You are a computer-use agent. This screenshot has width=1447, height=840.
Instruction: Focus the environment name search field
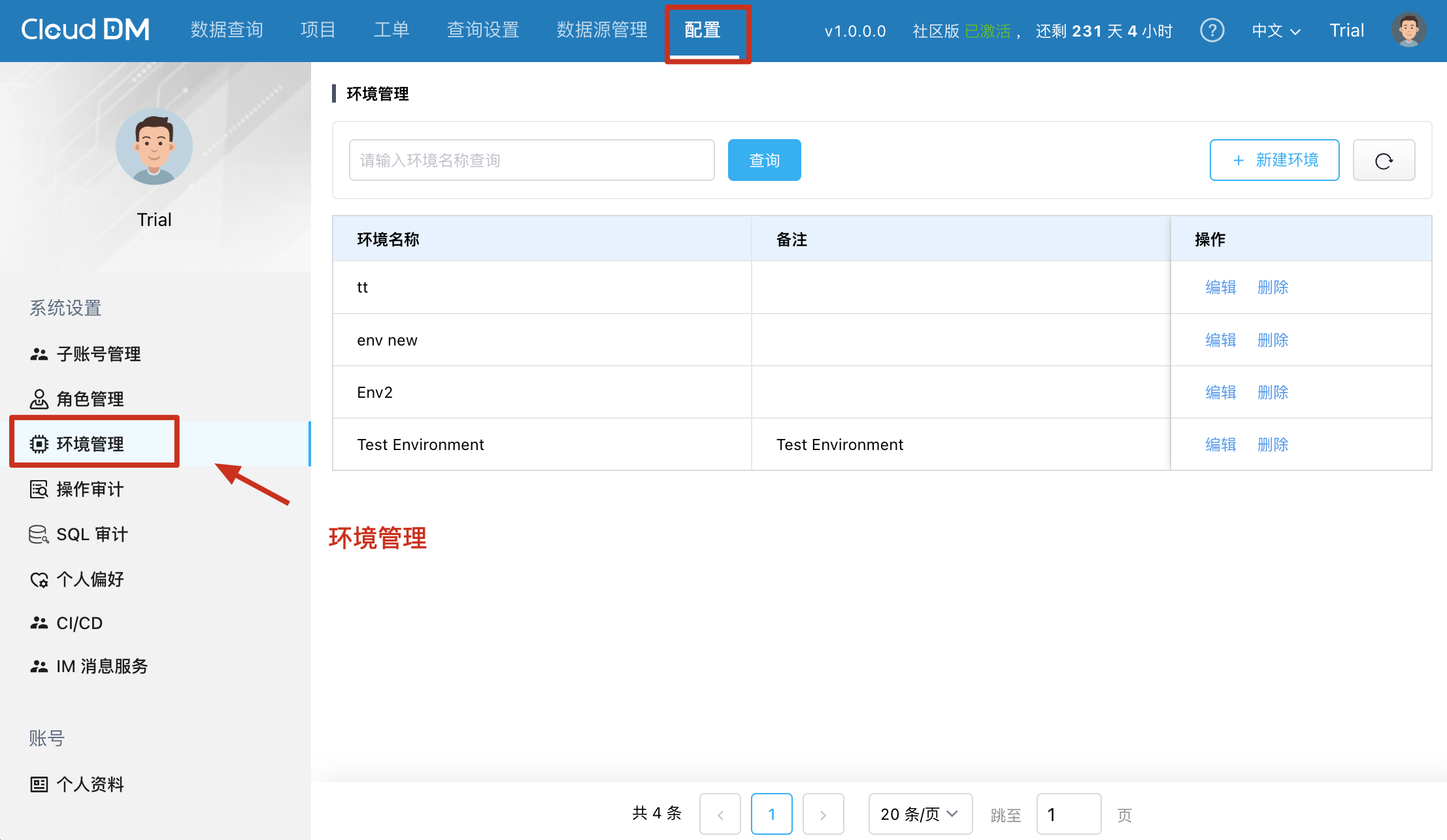(x=531, y=160)
